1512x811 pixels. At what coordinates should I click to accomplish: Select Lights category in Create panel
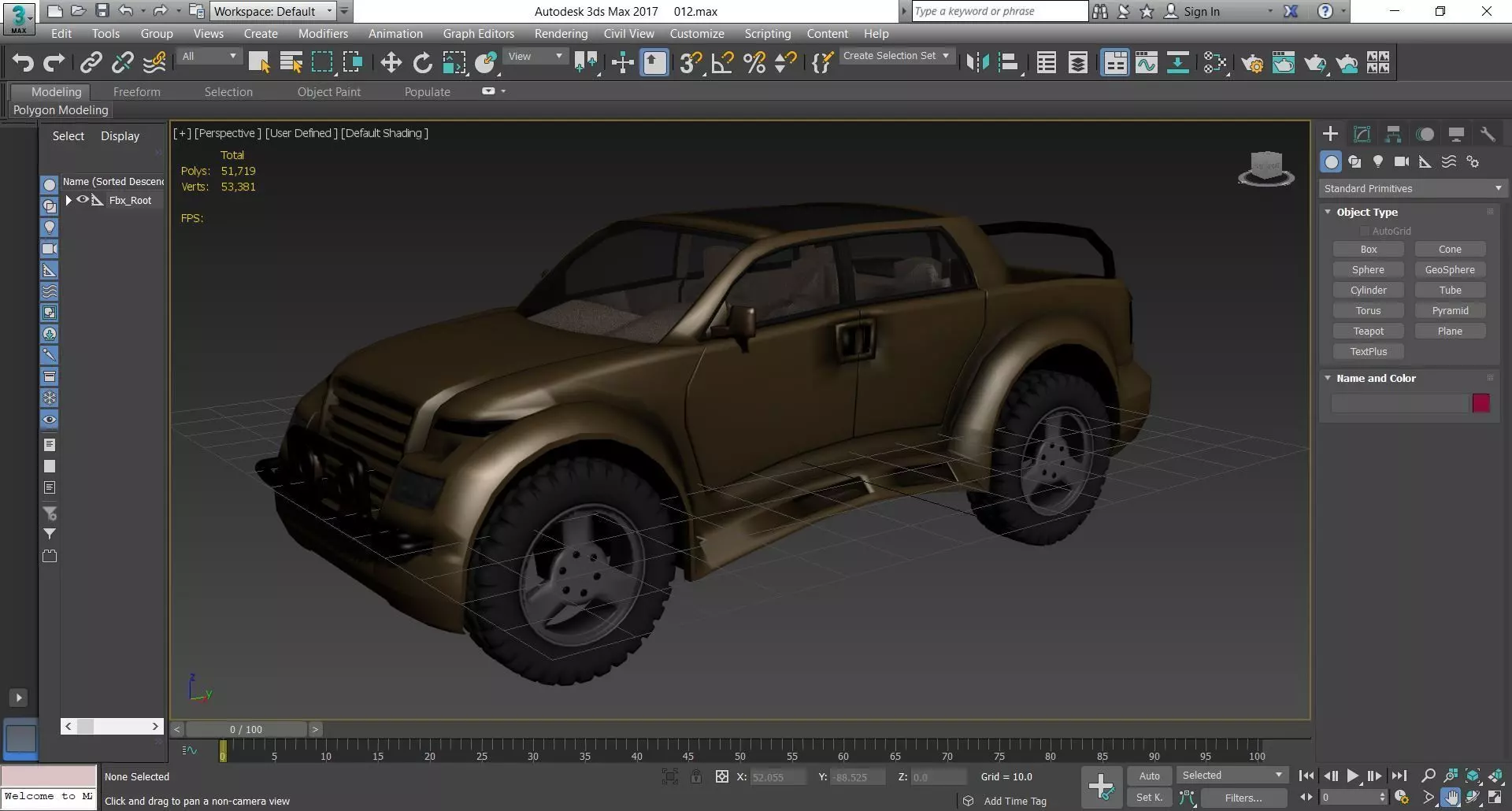coord(1378,161)
